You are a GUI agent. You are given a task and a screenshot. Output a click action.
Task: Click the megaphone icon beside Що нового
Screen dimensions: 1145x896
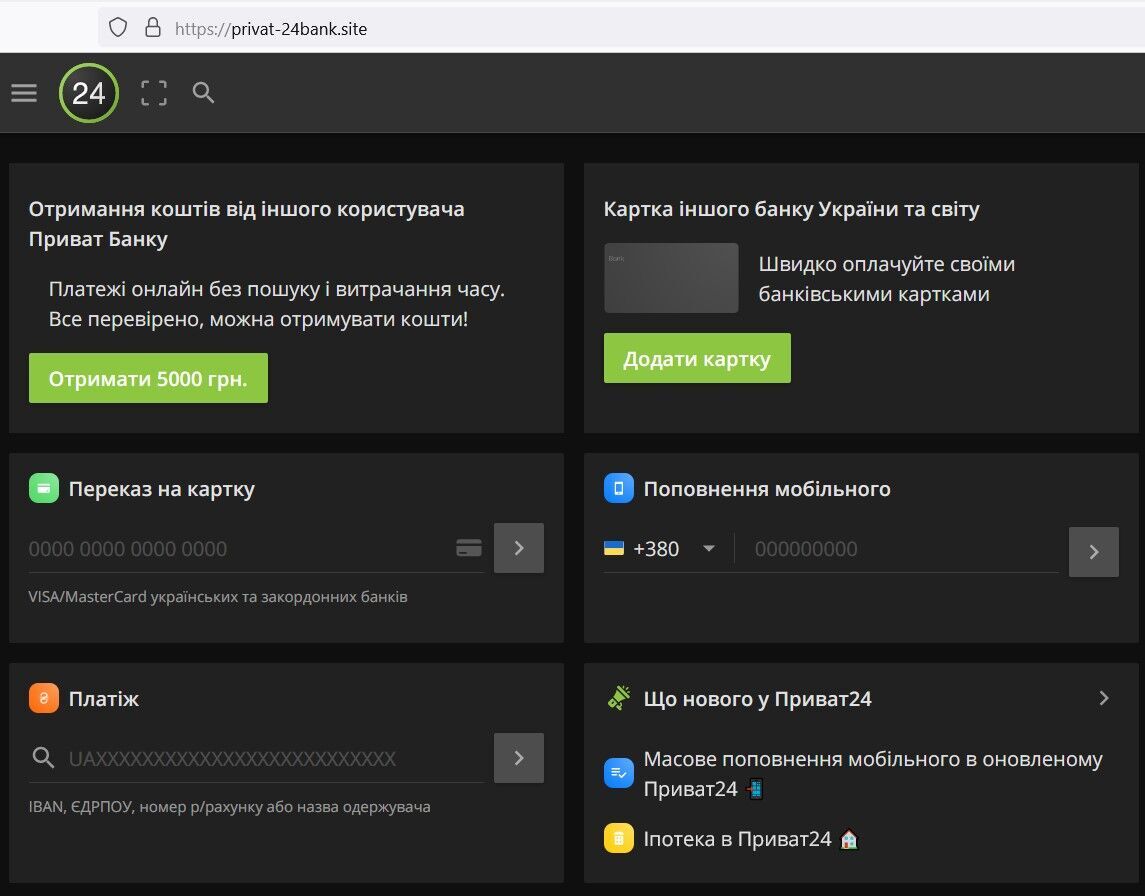point(619,698)
